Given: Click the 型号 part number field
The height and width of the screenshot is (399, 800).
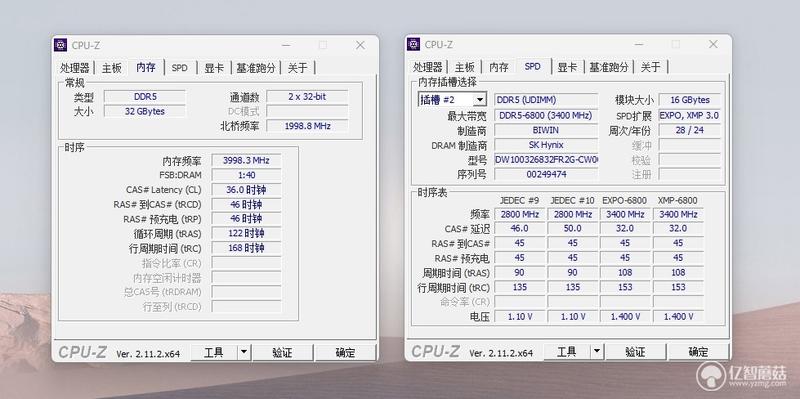Looking at the screenshot, I should [546, 160].
